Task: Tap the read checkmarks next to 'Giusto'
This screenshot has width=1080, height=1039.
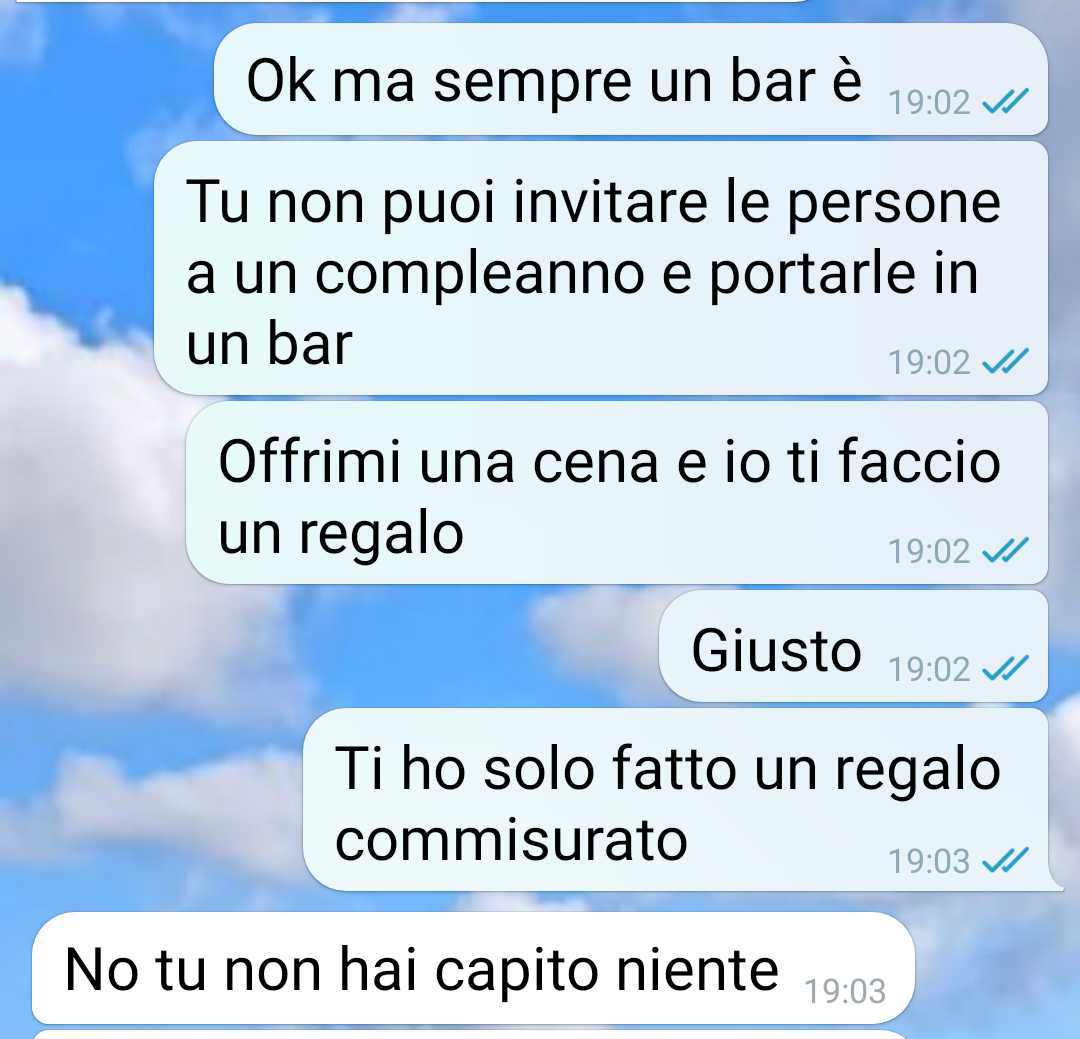Action: tap(1005, 668)
